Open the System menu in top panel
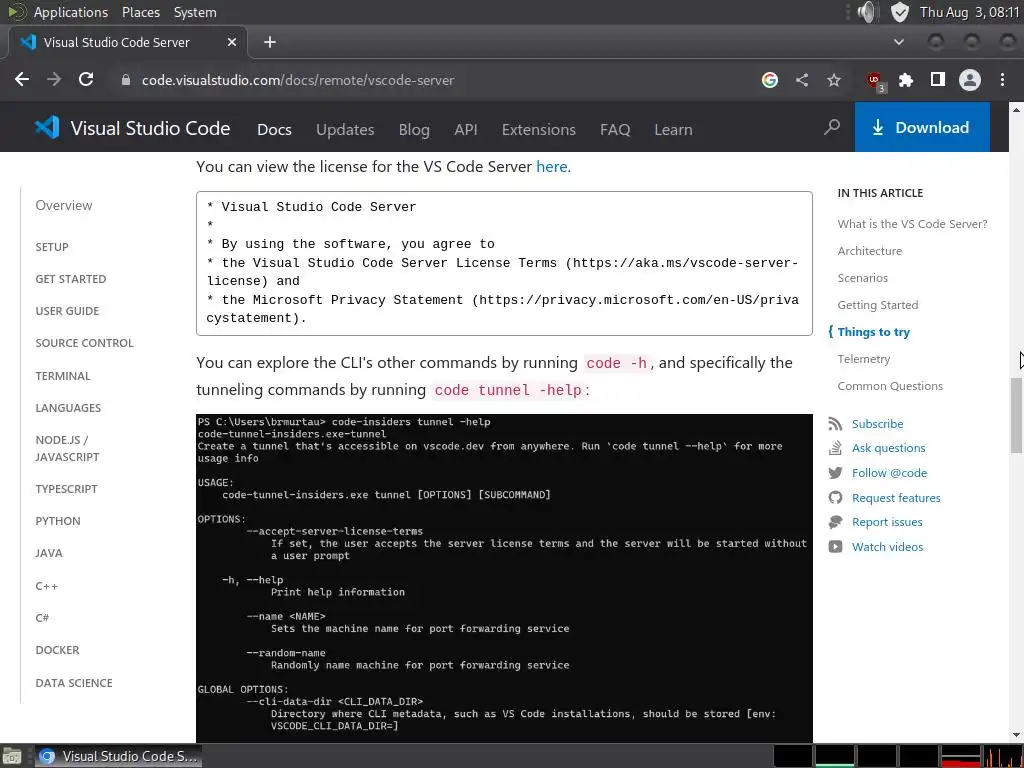The image size is (1024, 768). (x=195, y=12)
